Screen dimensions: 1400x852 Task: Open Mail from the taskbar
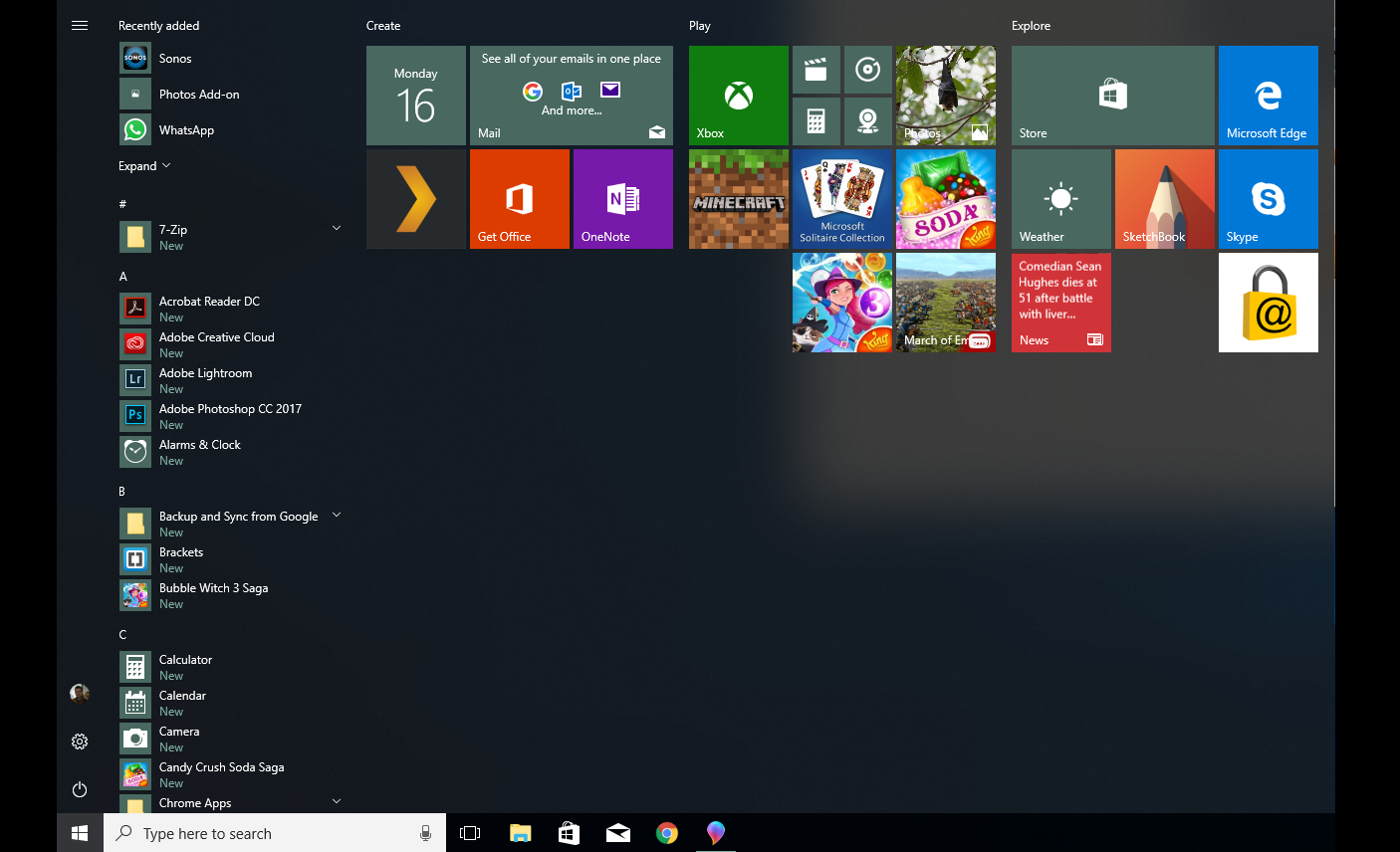[x=617, y=833]
